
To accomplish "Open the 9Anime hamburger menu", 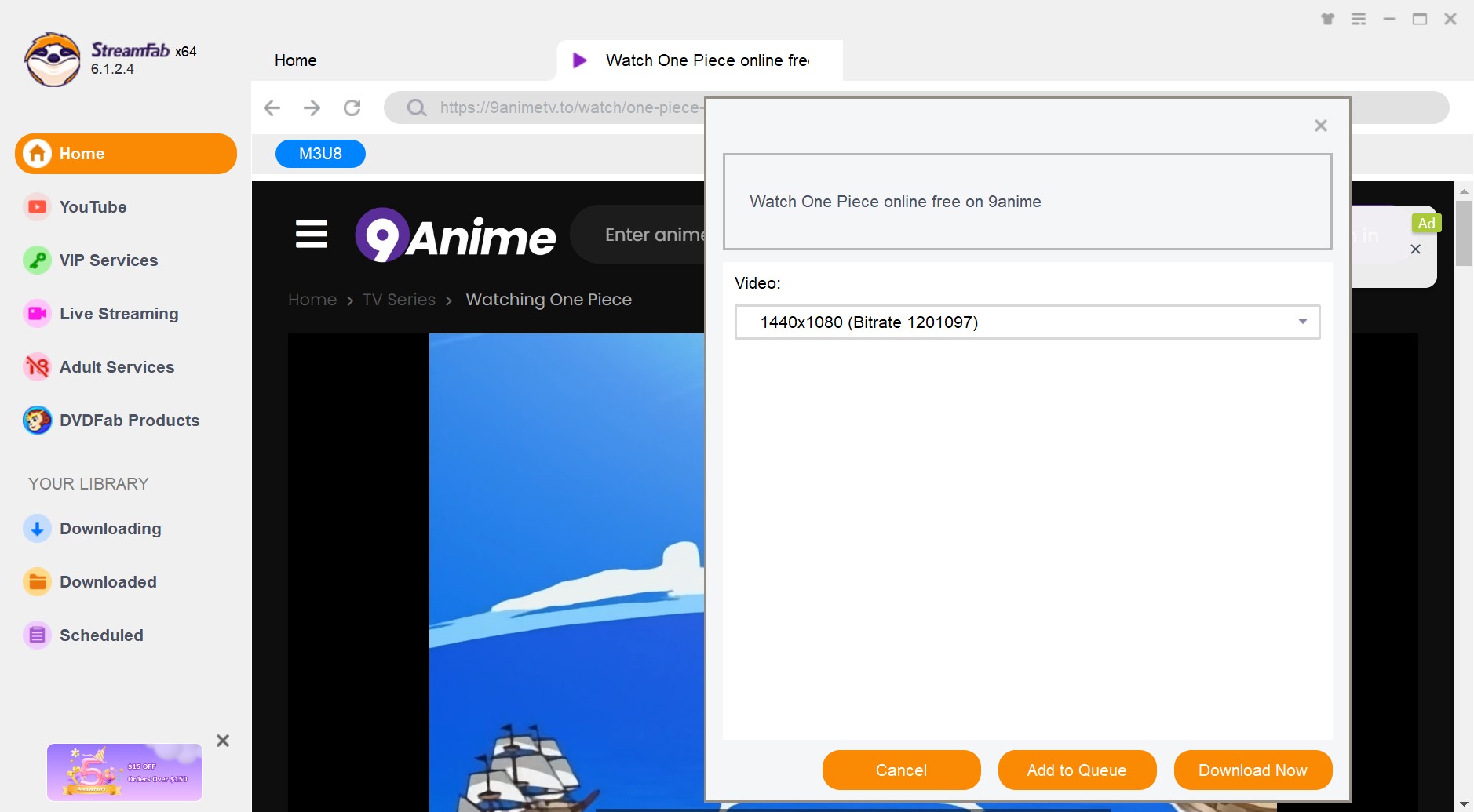I will pyautogui.click(x=312, y=234).
